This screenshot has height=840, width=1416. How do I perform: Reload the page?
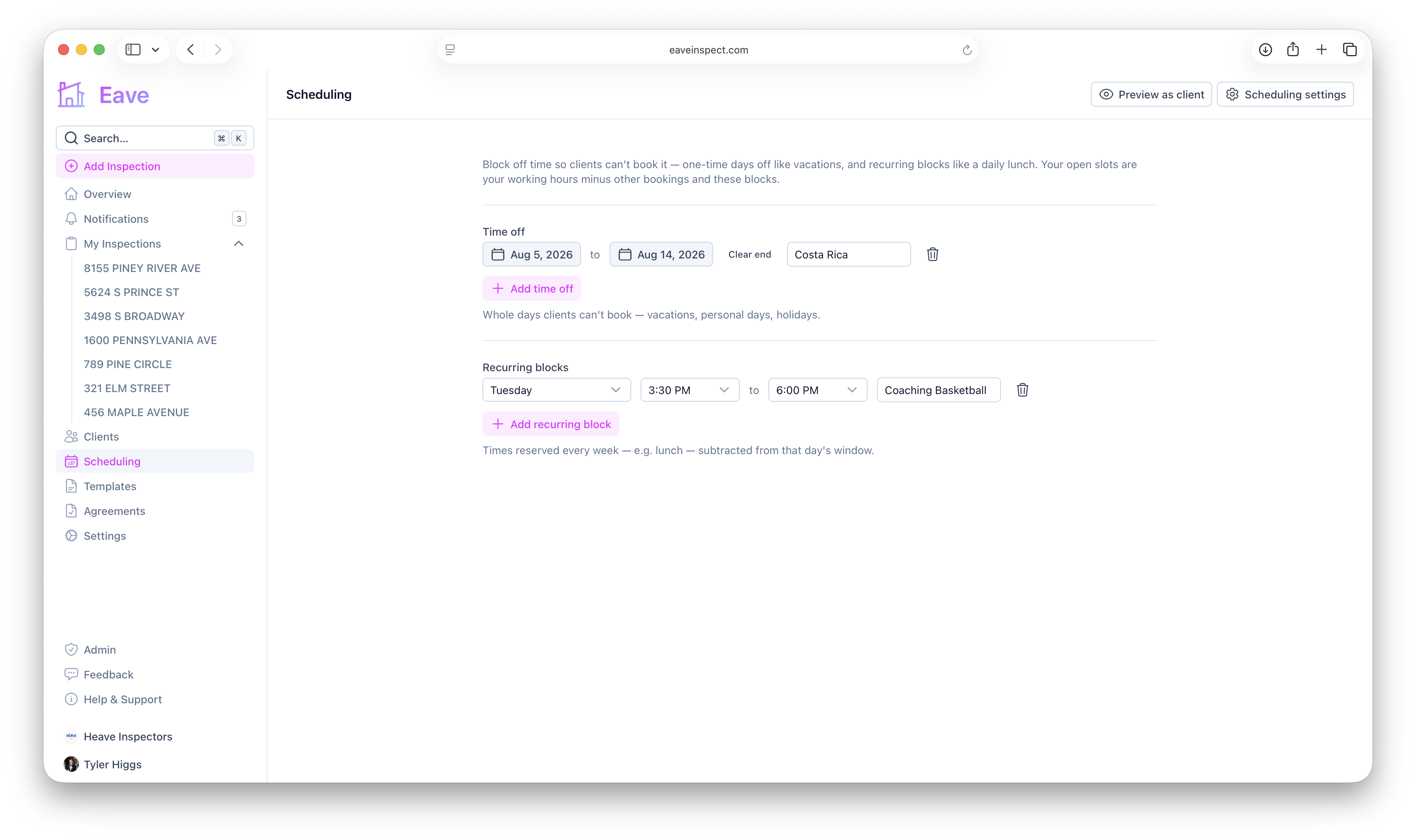pos(966,50)
